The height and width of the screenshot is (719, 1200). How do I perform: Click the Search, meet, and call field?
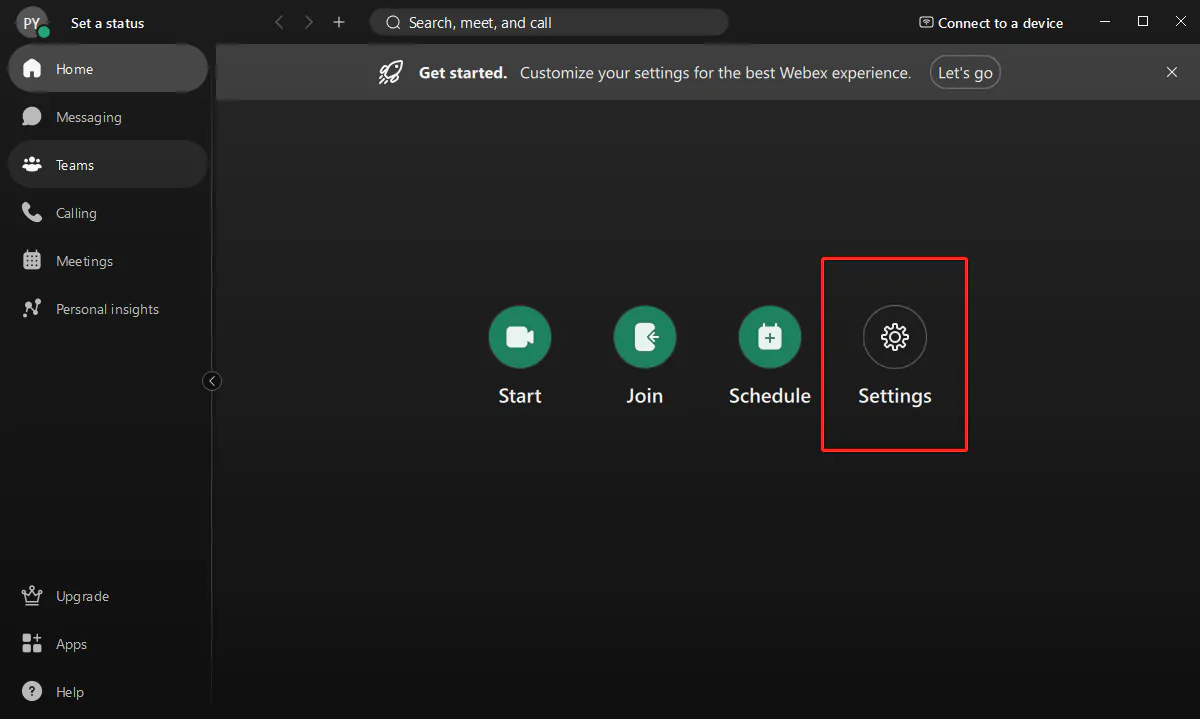548,22
